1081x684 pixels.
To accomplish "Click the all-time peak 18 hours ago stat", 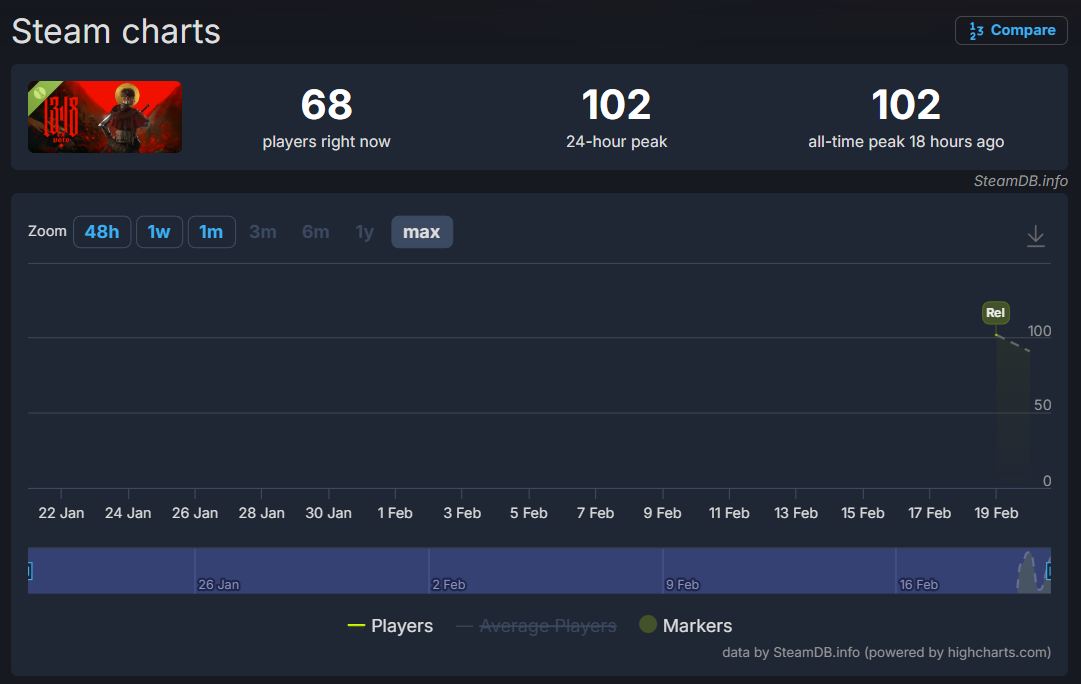I will 906,117.
